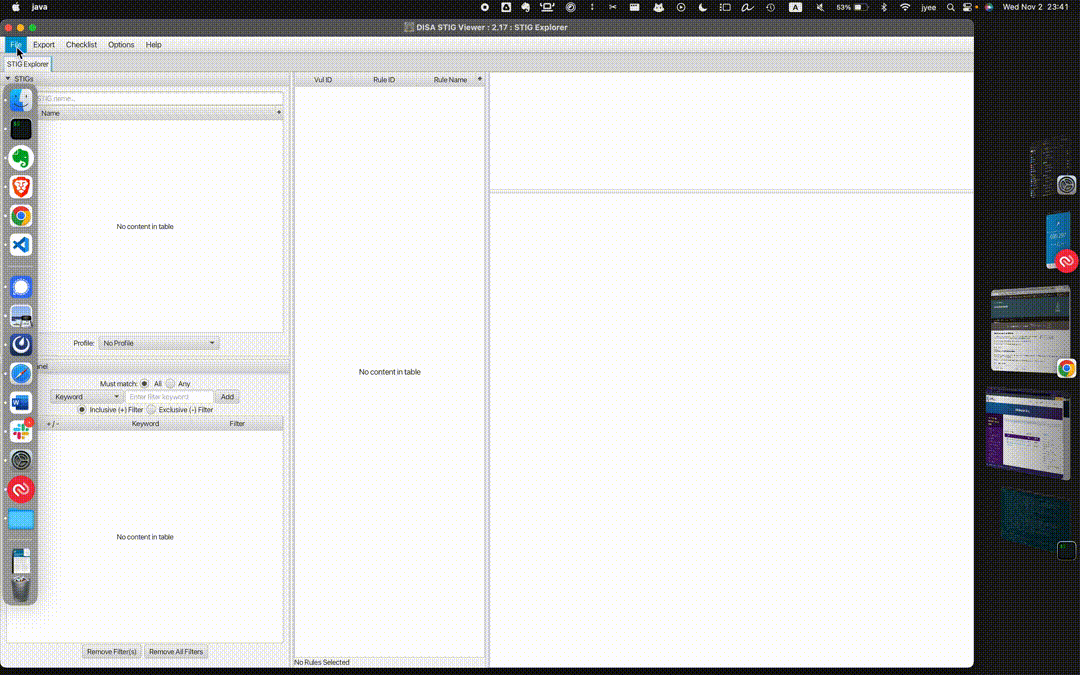Select the Inclusive (+) Filter option
This screenshot has height=675, width=1080.
83,409
